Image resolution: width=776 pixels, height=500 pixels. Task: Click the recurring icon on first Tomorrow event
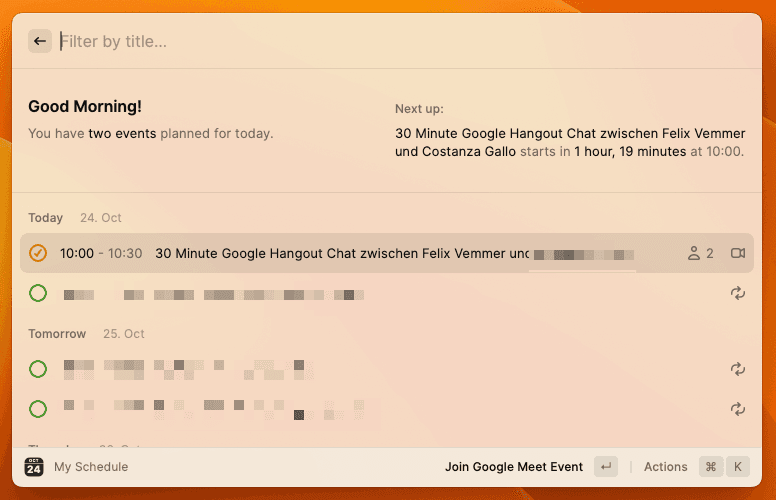pos(738,369)
